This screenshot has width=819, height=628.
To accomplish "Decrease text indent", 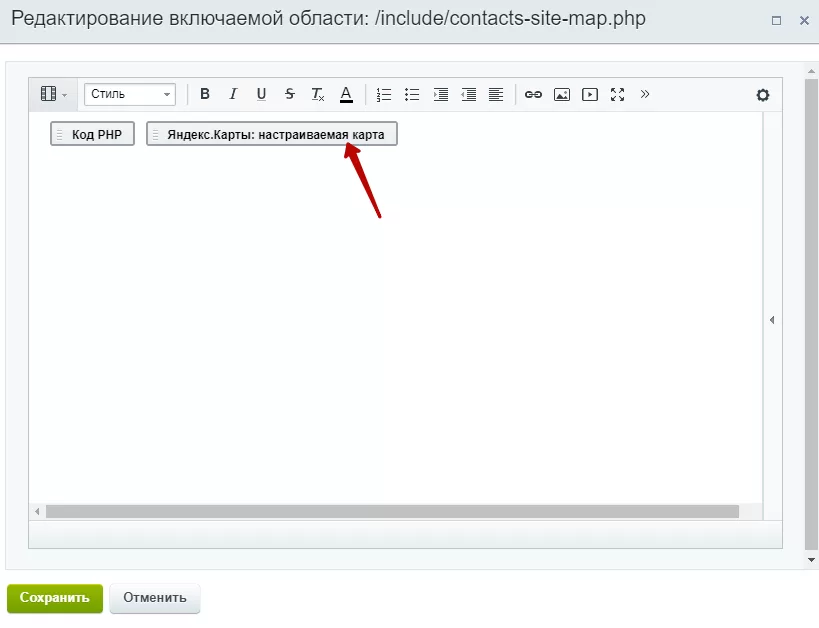I will pos(469,94).
